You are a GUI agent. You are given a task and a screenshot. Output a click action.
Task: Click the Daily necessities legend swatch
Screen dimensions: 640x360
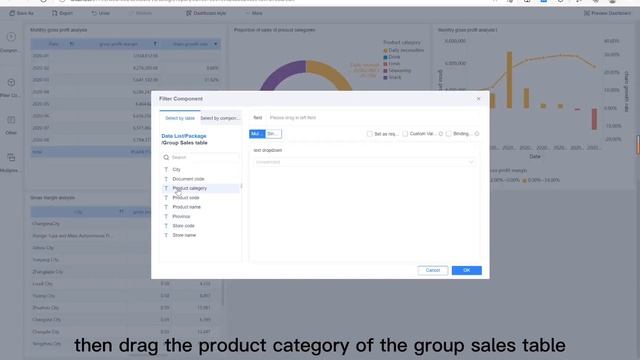click(385, 51)
